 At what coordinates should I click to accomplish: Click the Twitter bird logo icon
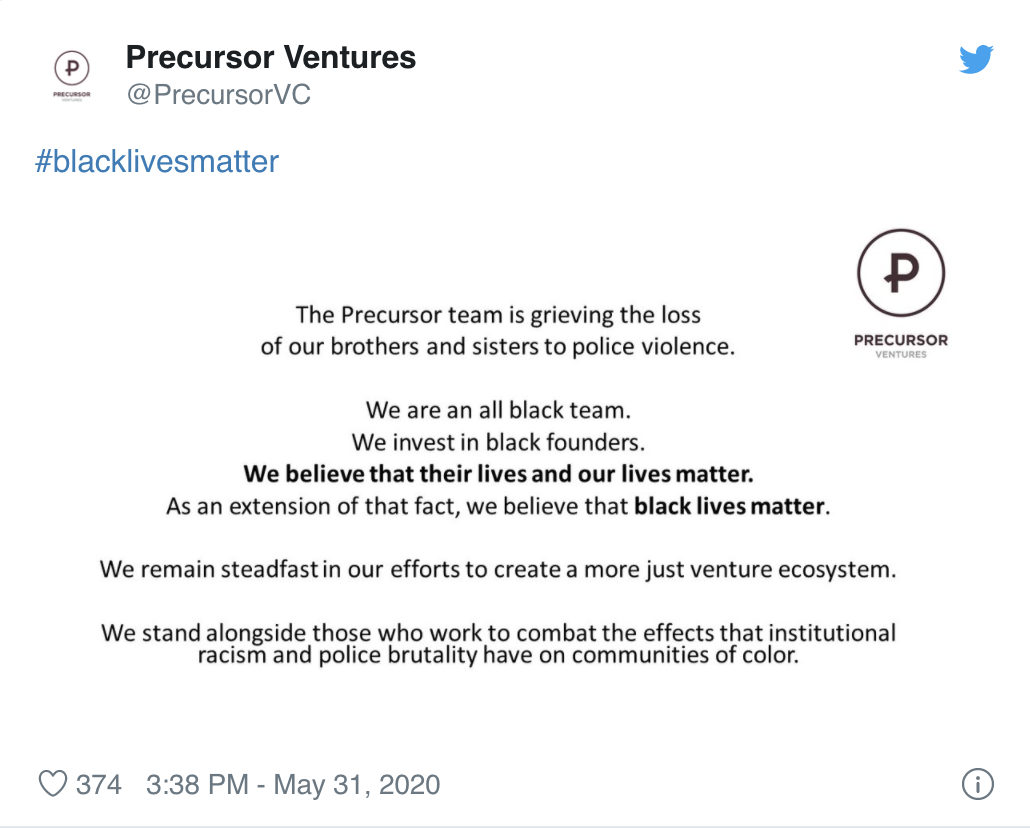(x=975, y=58)
